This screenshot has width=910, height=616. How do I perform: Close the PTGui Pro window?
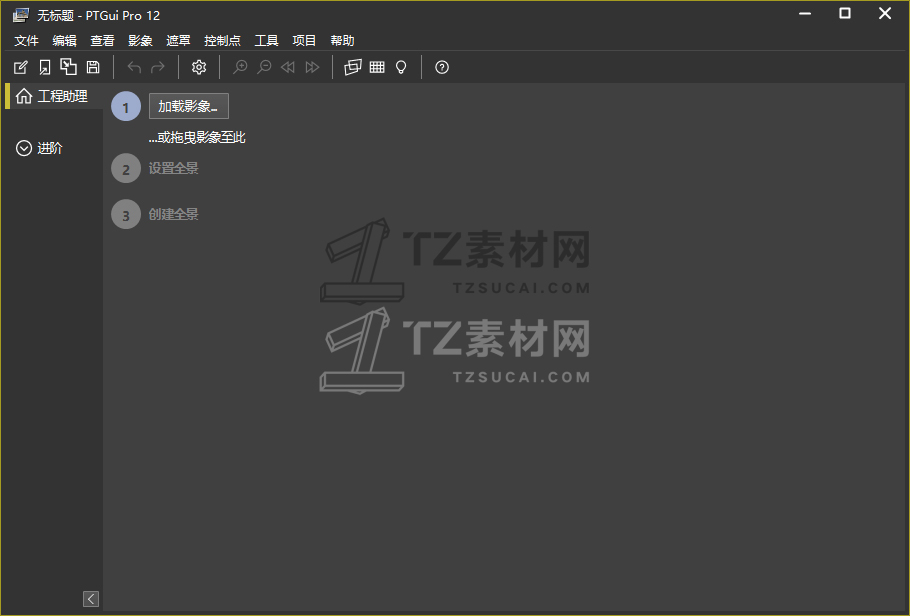point(884,13)
